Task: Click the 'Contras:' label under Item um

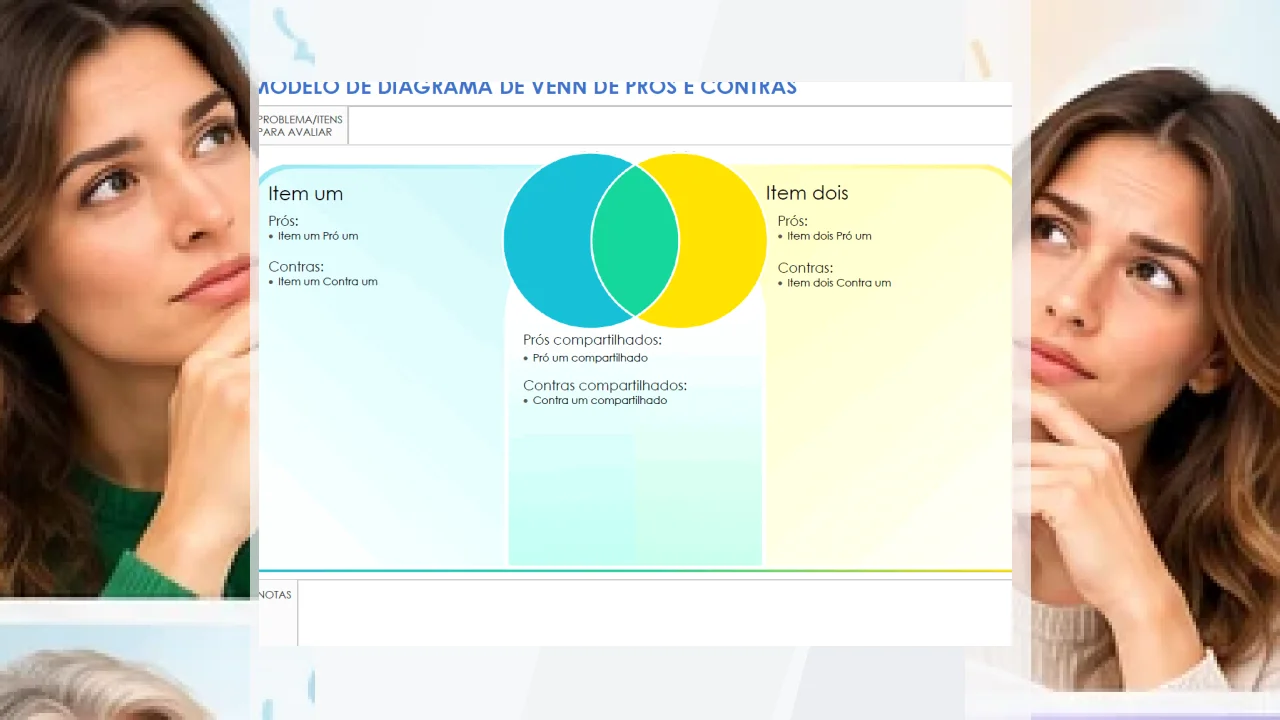Action: 296,267
